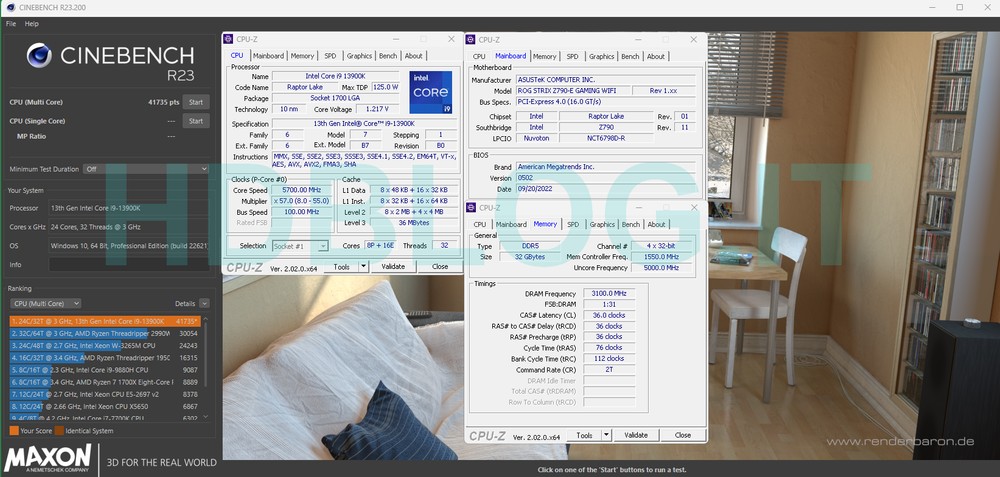This screenshot has height=477, width=1000.
Task: Click the orange Your Score legend swatch
Action: point(14,431)
